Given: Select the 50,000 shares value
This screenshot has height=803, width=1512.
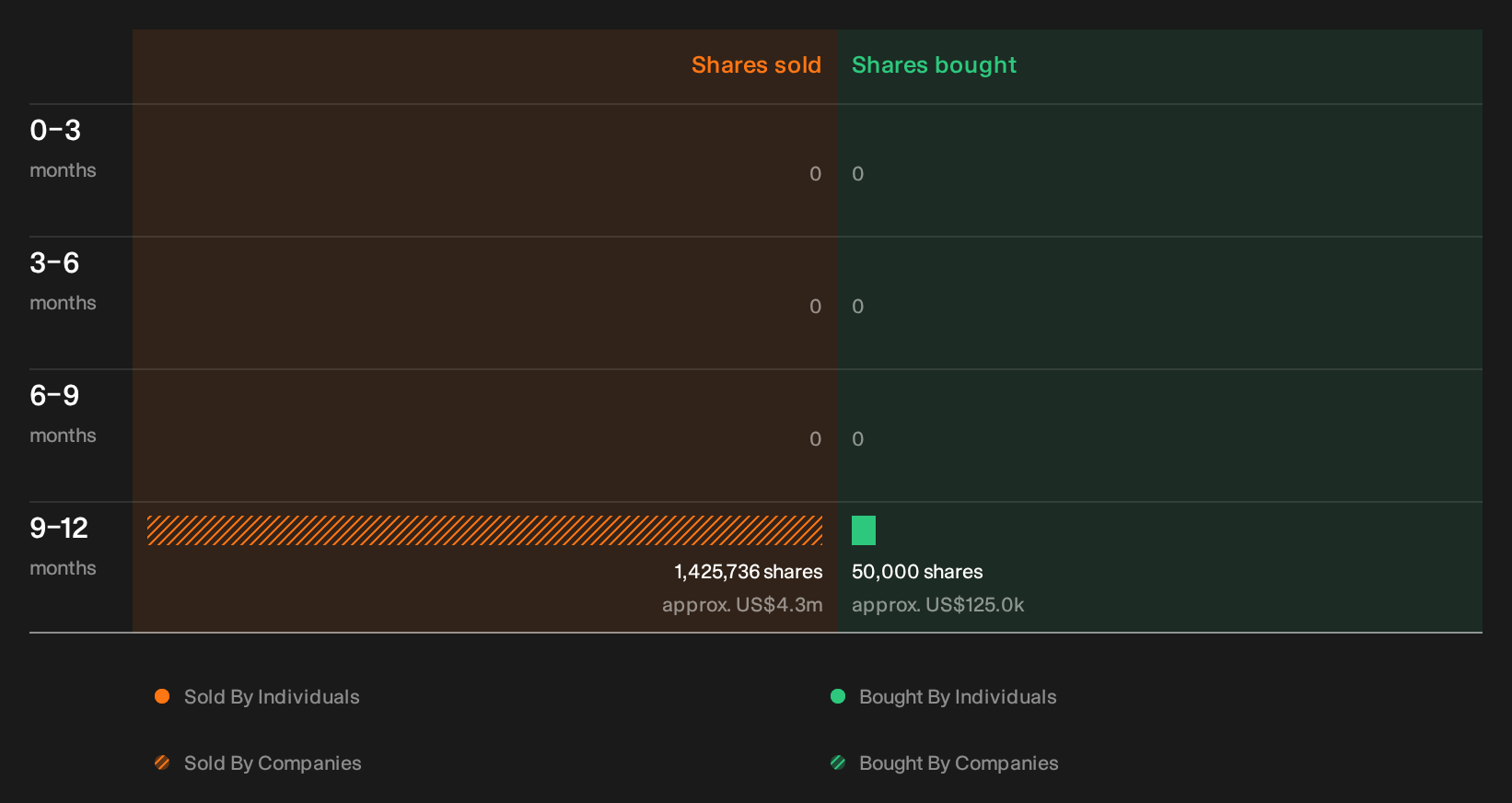Looking at the screenshot, I should pos(917,572).
